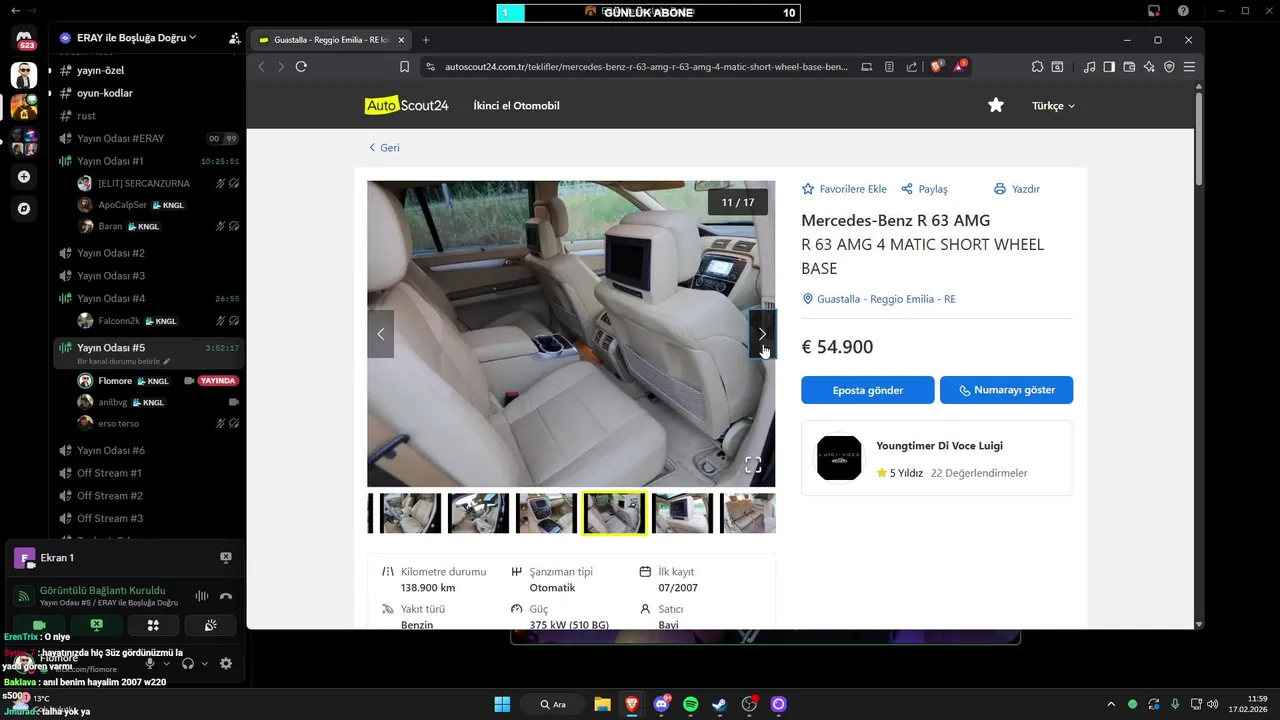Switch to the Guastalla - Reggio Emilia browser tab
Image resolution: width=1280 pixels, height=720 pixels.
pyautogui.click(x=330, y=40)
